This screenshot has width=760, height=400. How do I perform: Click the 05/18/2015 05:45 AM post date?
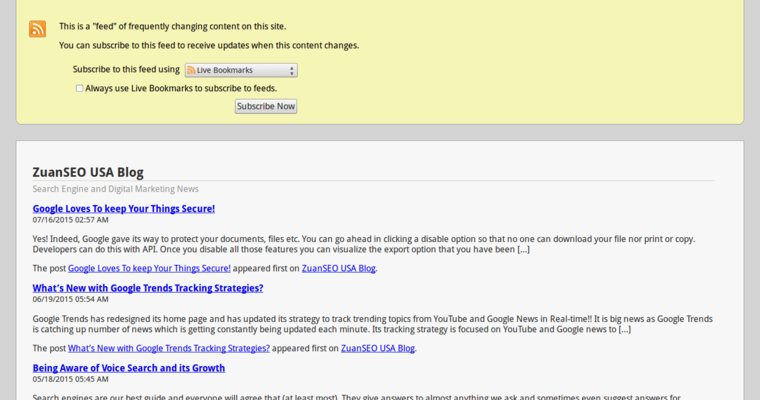70,379
